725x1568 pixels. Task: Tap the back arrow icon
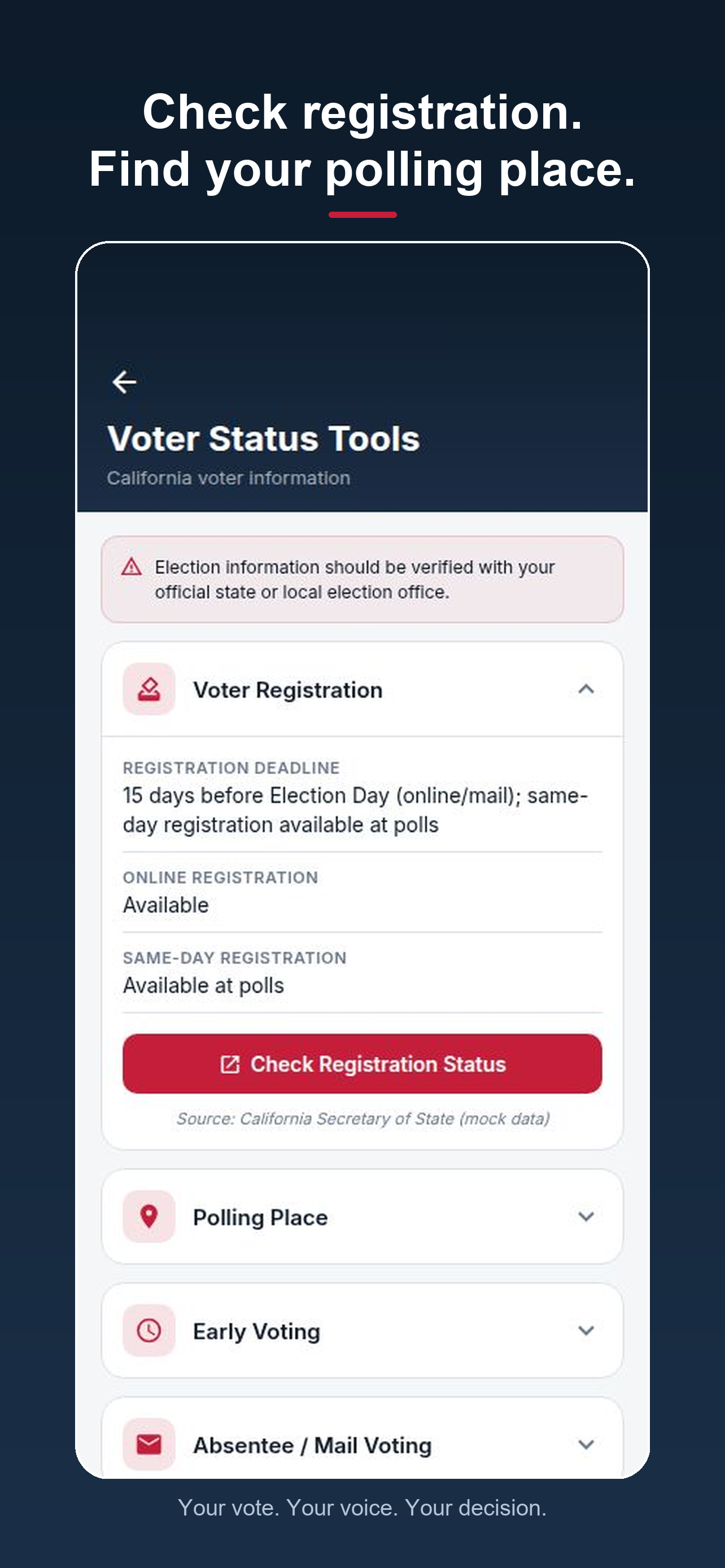pos(124,382)
